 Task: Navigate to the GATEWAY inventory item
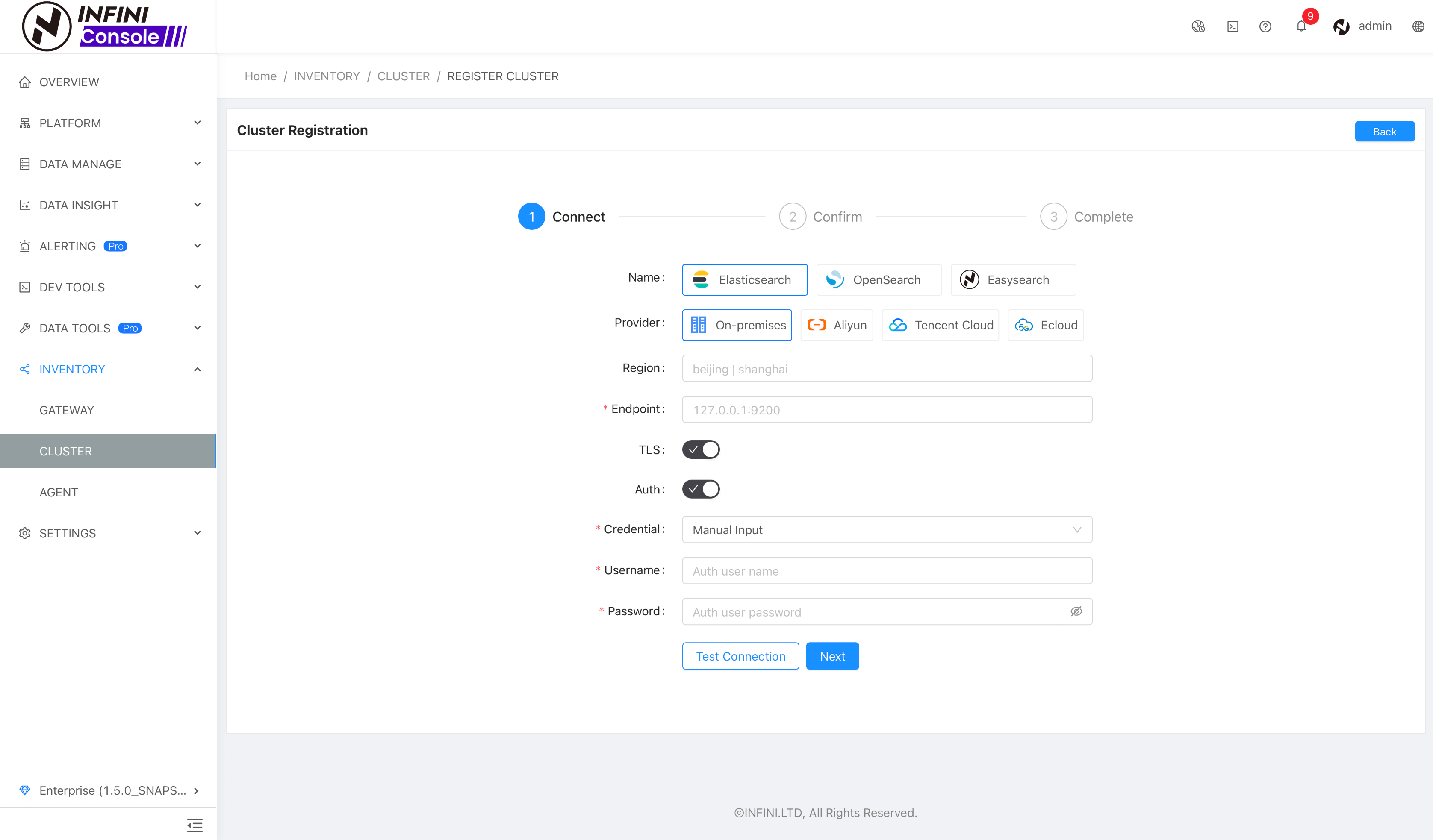pos(66,410)
